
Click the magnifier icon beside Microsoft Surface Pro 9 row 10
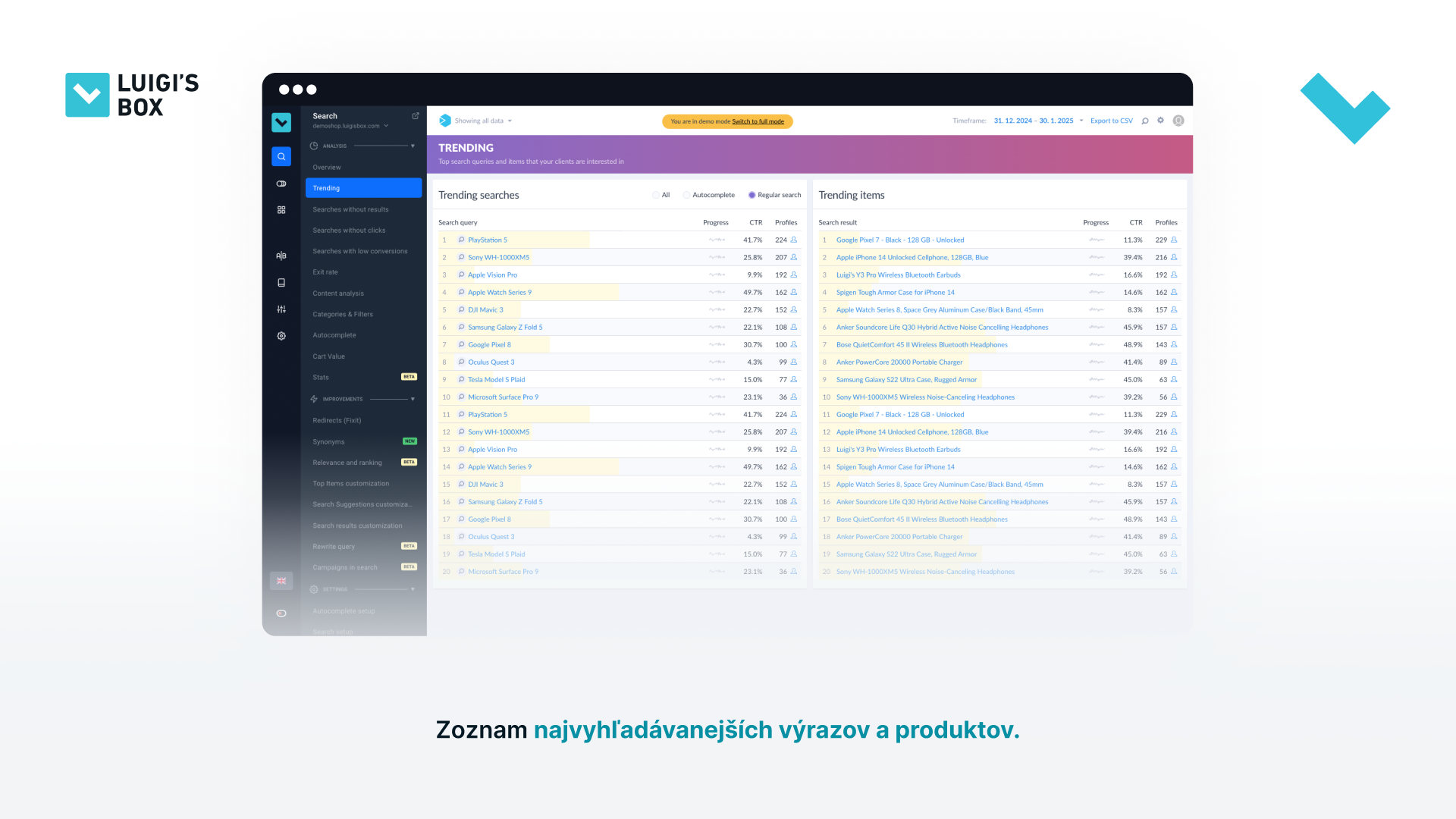(x=461, y=397)
